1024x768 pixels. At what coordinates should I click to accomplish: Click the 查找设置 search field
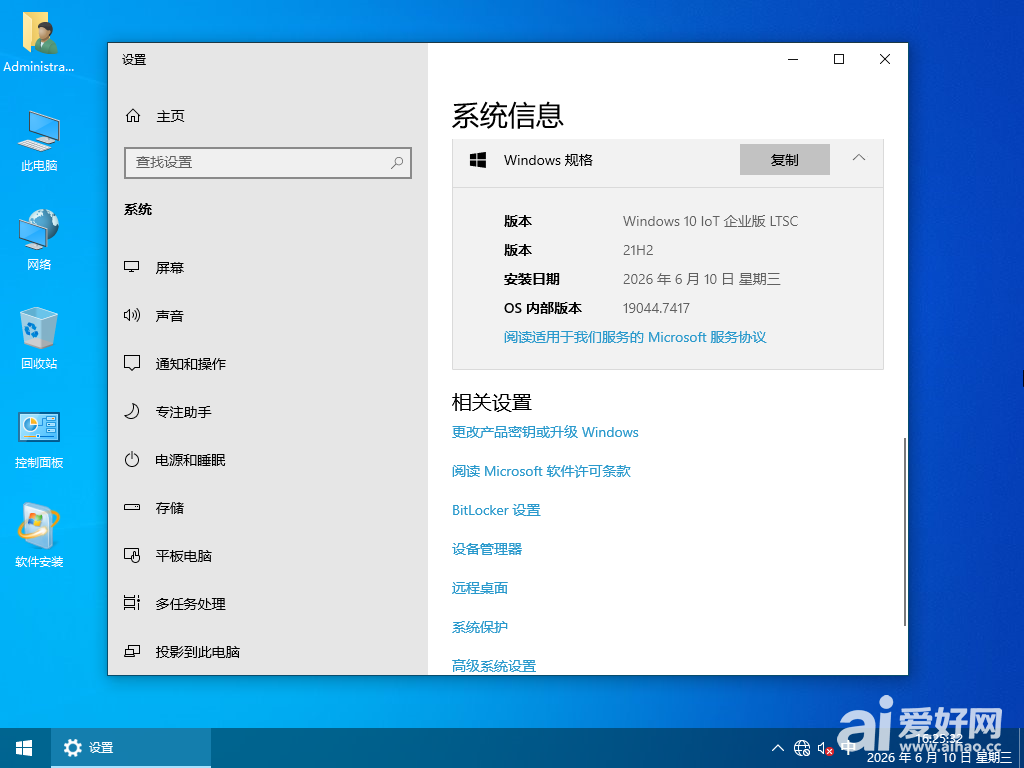268,163
